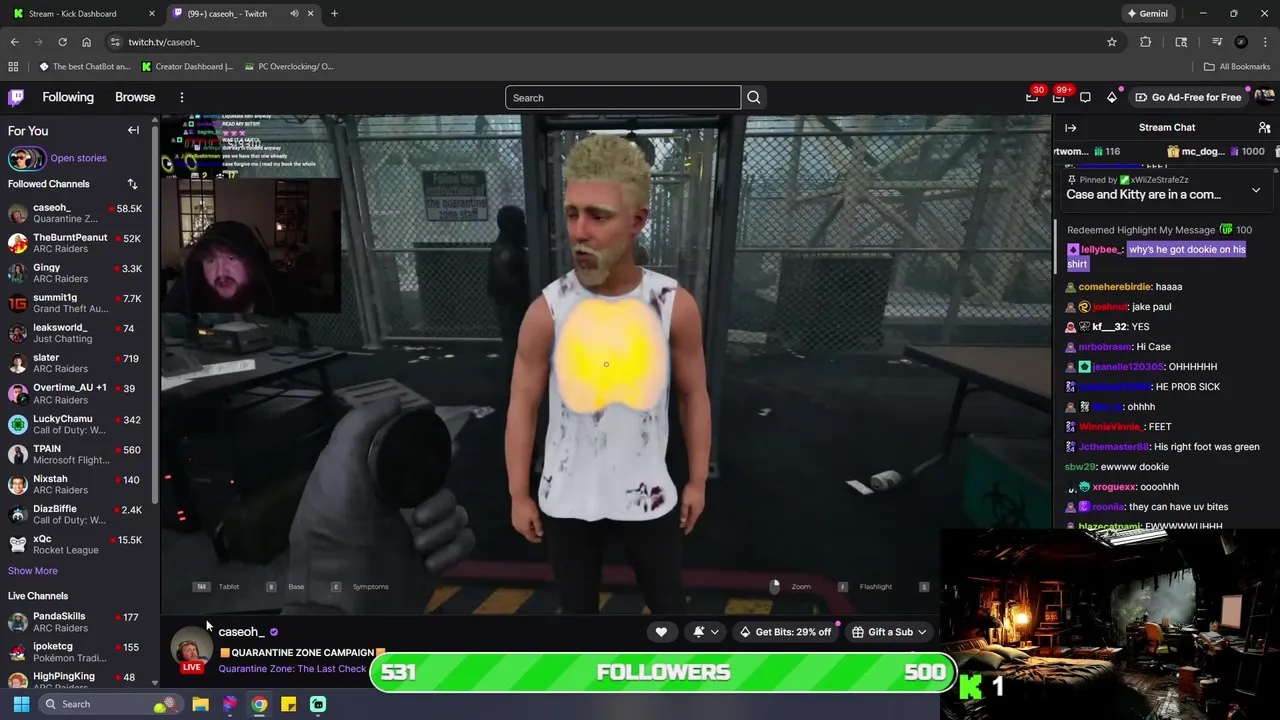Click the Chrome address bar URL
1280x720 pixels.
[x=164, y=42]
